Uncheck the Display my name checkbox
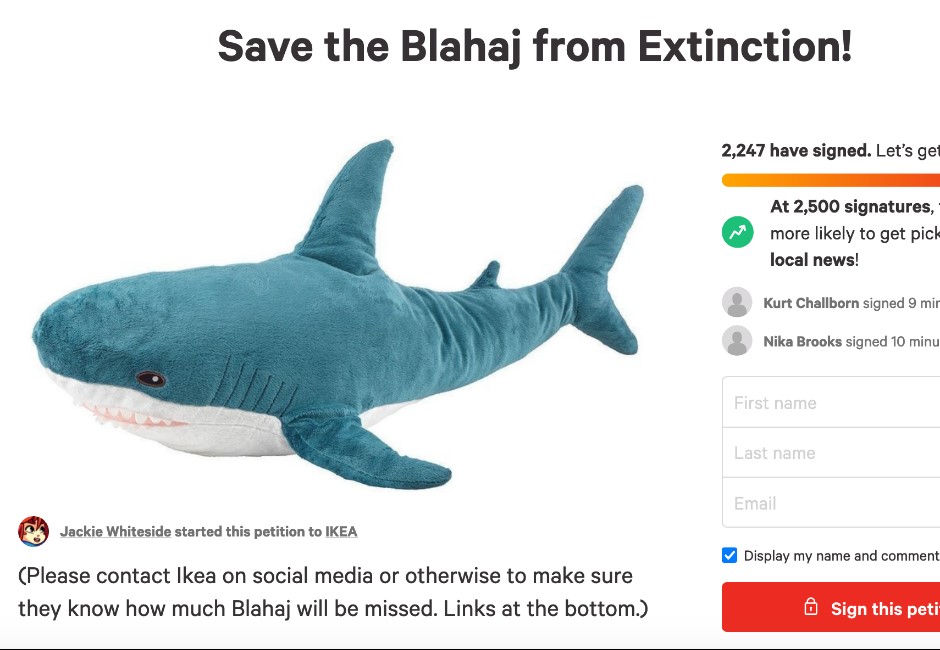The height and width of the screenshot is (650, 940). pos(730,556)
